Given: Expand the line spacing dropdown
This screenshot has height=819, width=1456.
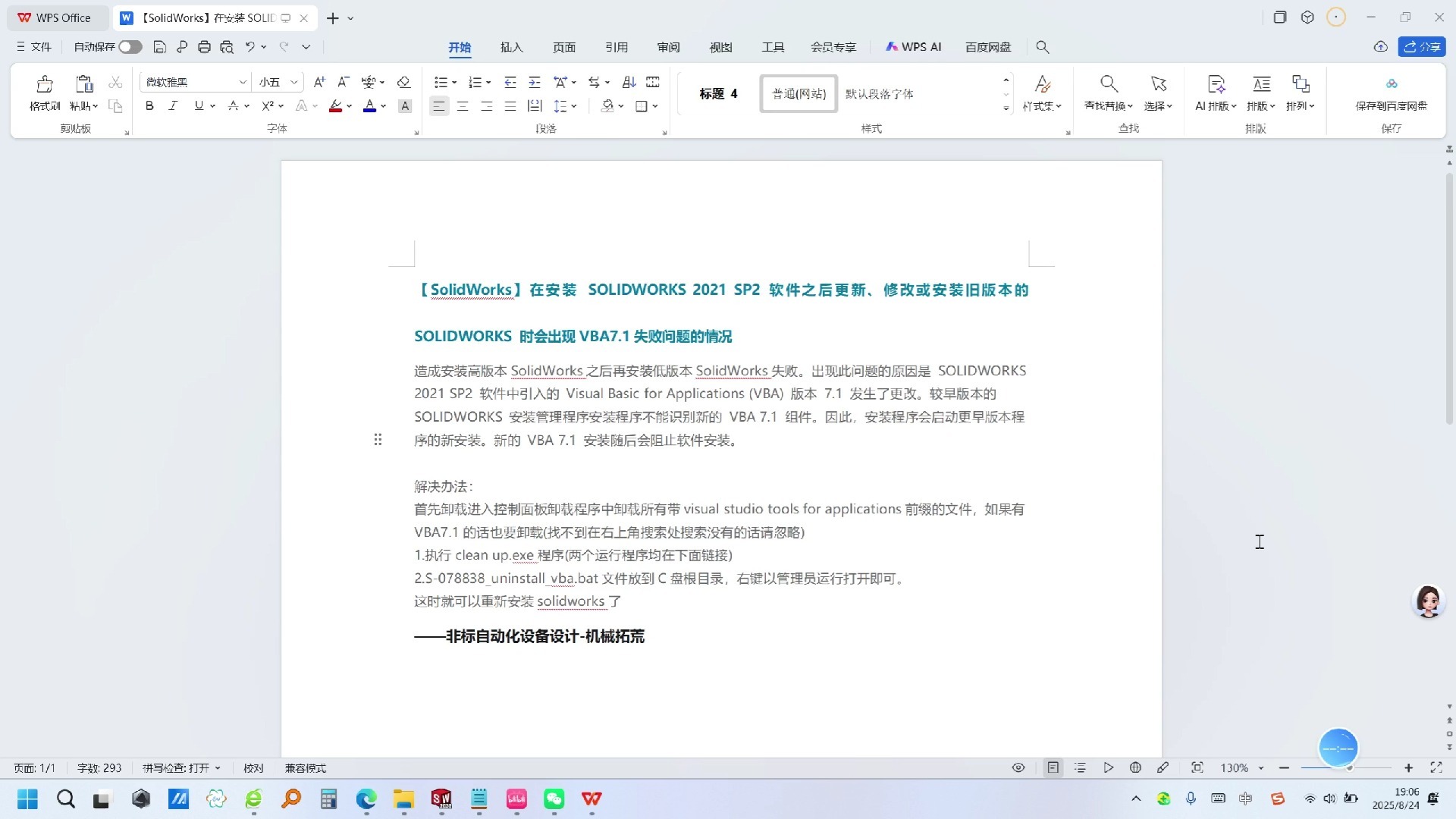Looking at the screenshot, I should point(574,106).
